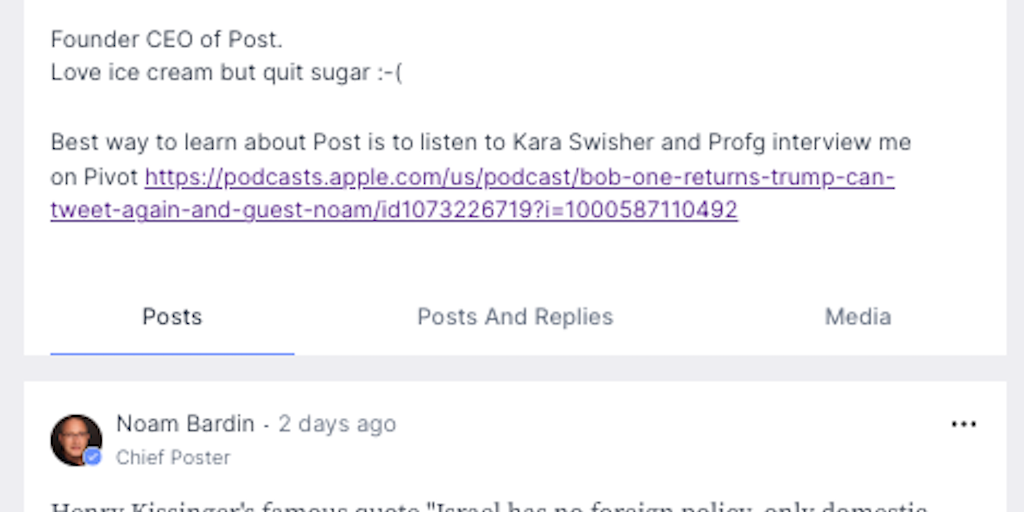Click "on Pivot" text before the link
This screenshot has width=1024, height=512.
point(94,178)
